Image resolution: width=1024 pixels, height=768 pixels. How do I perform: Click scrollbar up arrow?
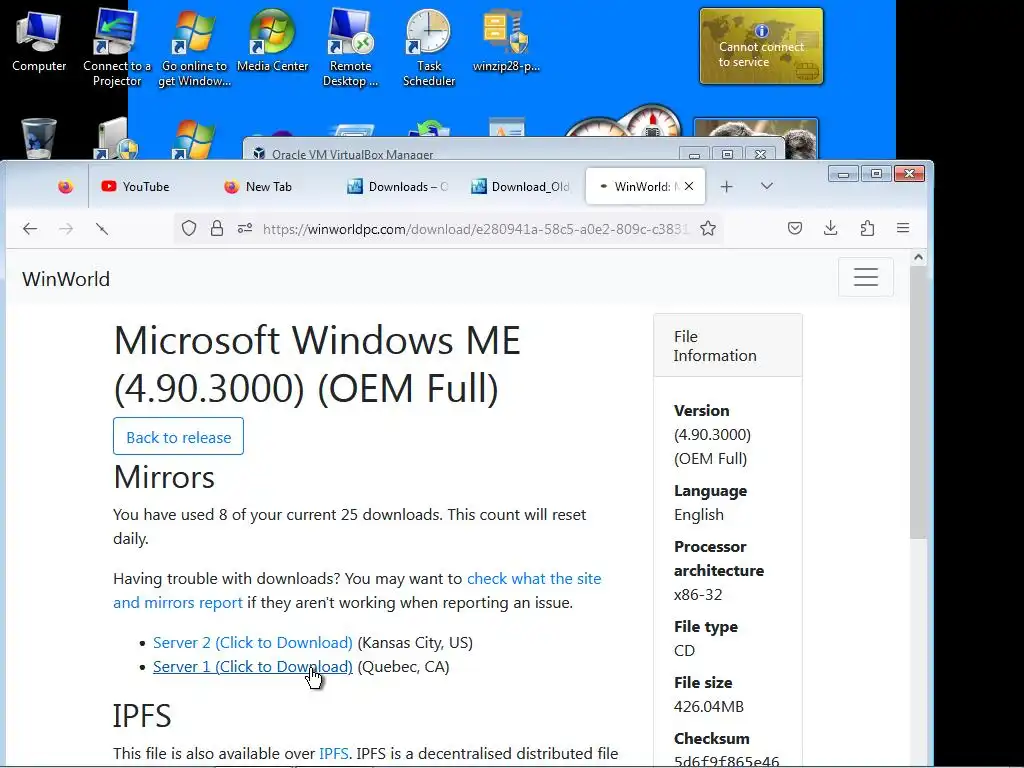pos(918,257)
